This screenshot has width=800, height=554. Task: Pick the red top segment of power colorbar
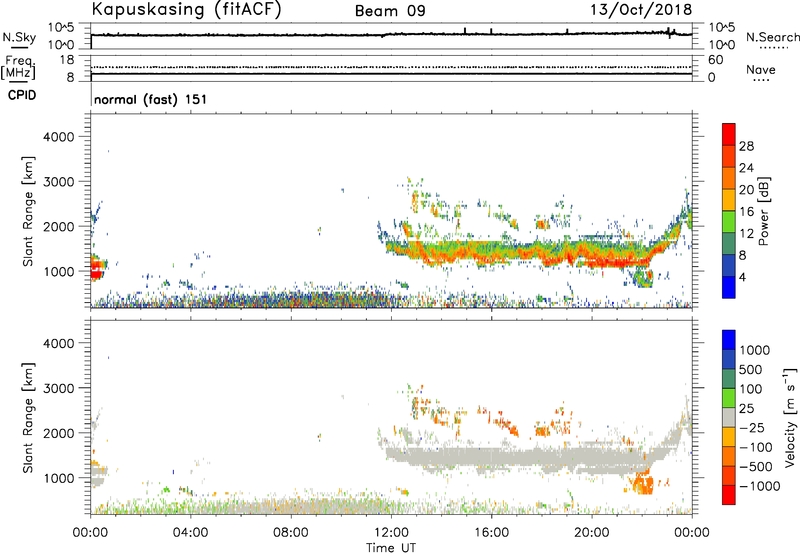click(729, 134)
